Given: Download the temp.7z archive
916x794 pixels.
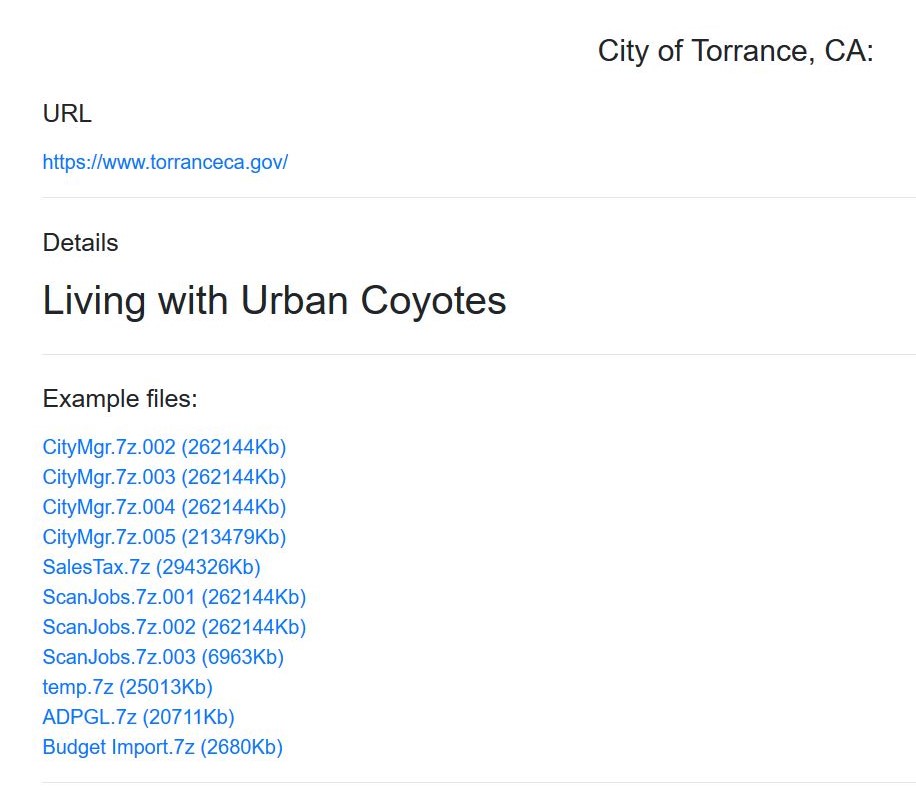Looking at the screenshot, I should point(127,687).
